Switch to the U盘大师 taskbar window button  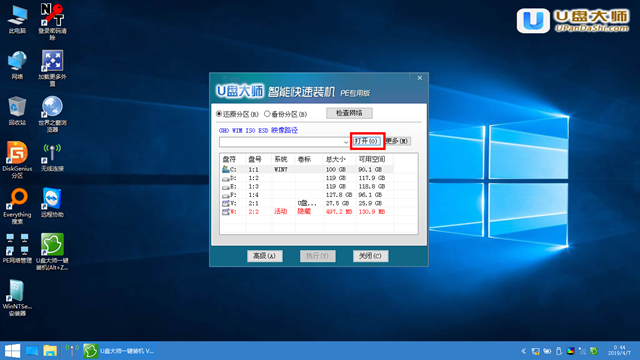119,351
